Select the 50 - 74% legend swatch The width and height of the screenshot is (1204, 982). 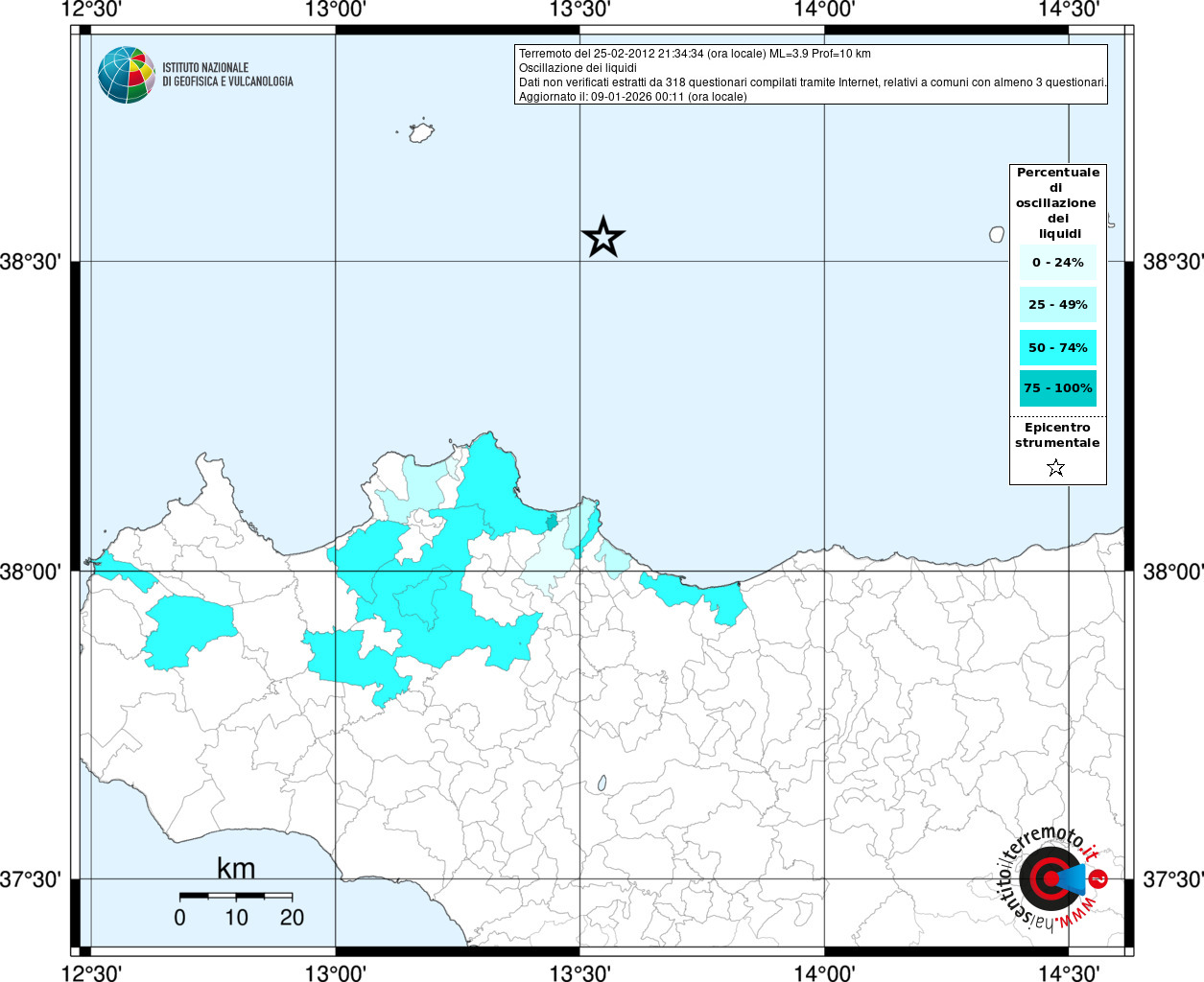click(1058, 347)
